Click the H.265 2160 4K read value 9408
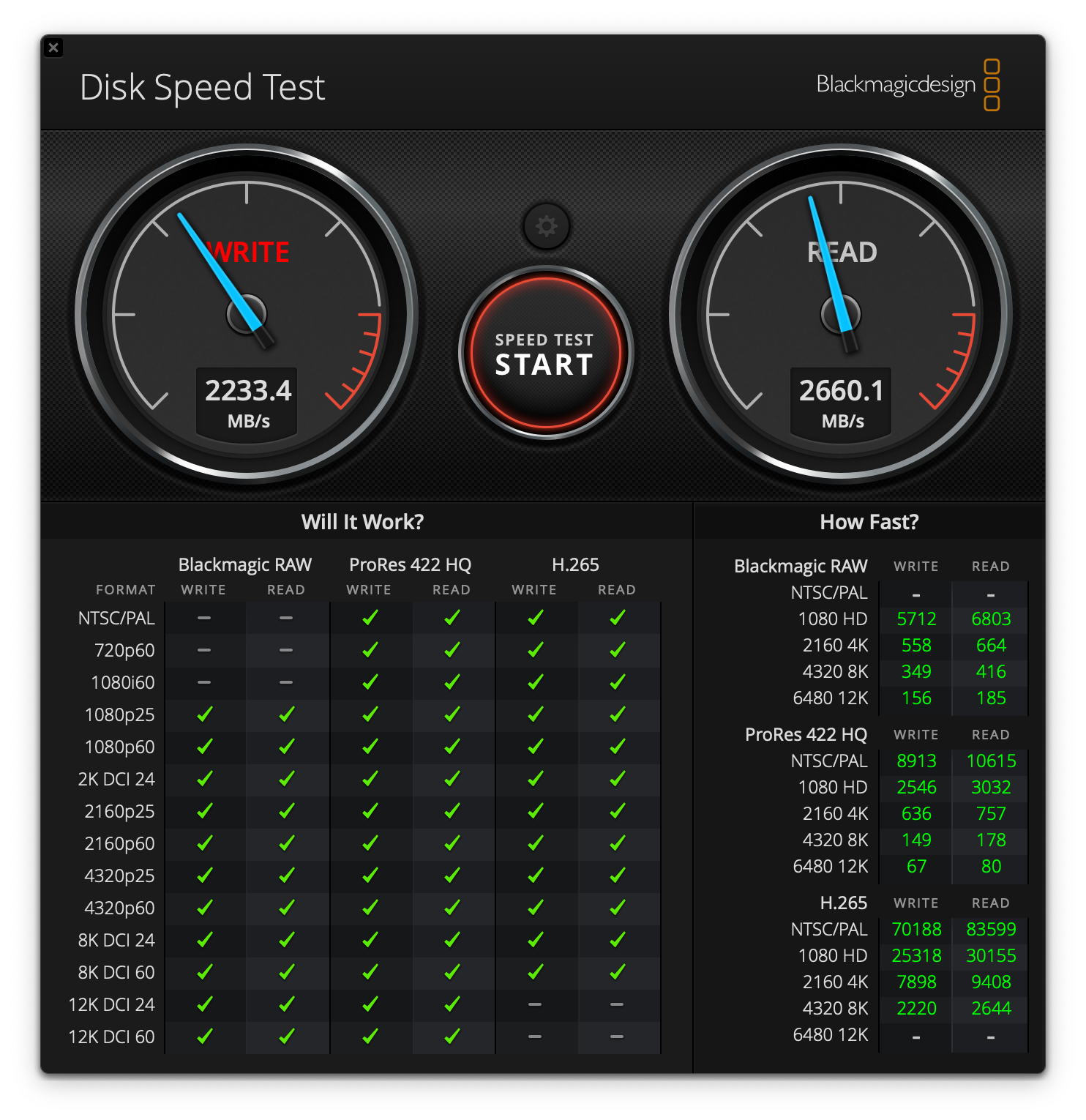Screen dimensions: 1086x1120 point(991,982)
